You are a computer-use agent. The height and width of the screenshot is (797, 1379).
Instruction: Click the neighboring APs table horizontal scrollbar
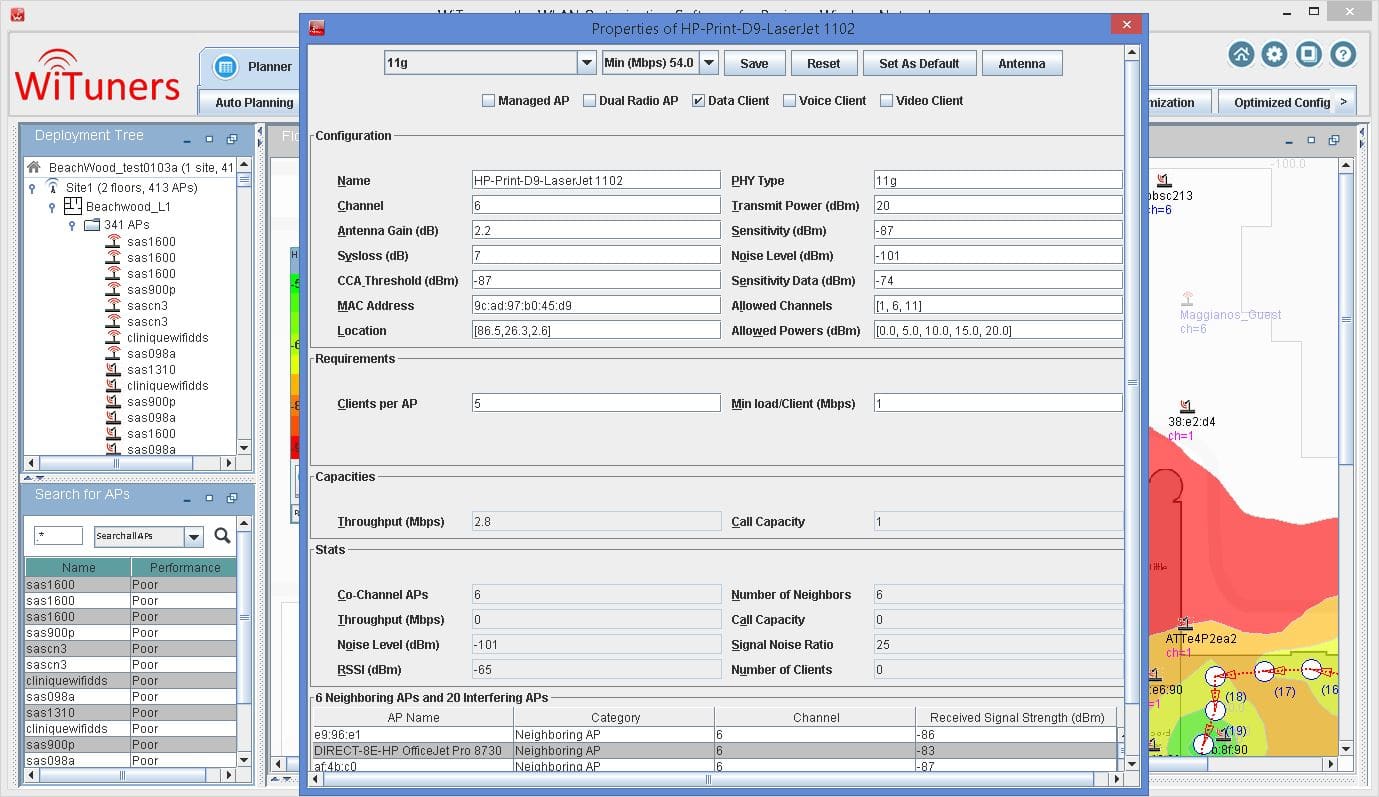(x=709, y=779)
